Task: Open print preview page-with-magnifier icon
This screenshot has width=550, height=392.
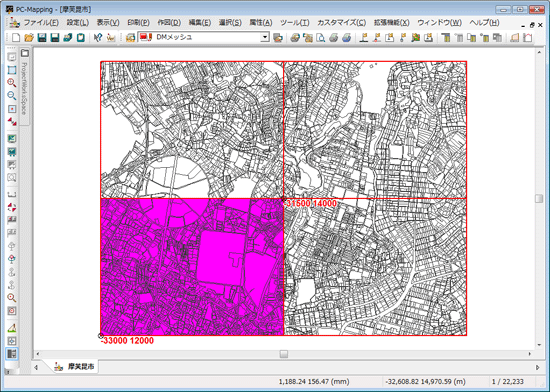Action: coord(321,38)
